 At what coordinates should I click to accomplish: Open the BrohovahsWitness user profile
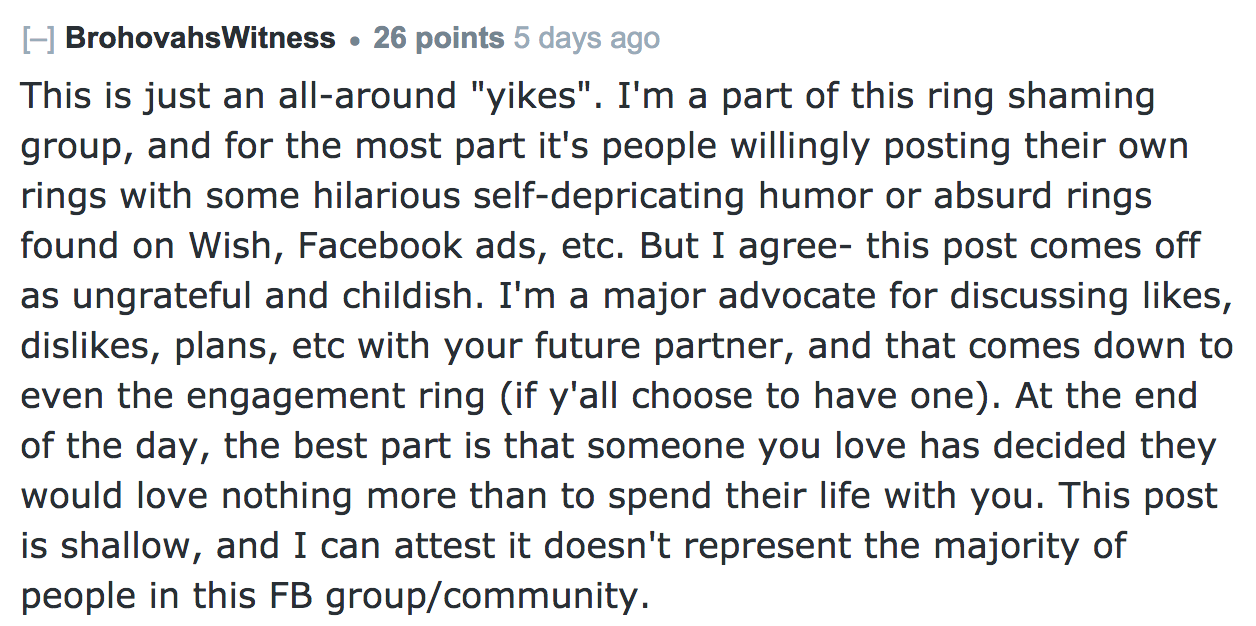[200, 39]
